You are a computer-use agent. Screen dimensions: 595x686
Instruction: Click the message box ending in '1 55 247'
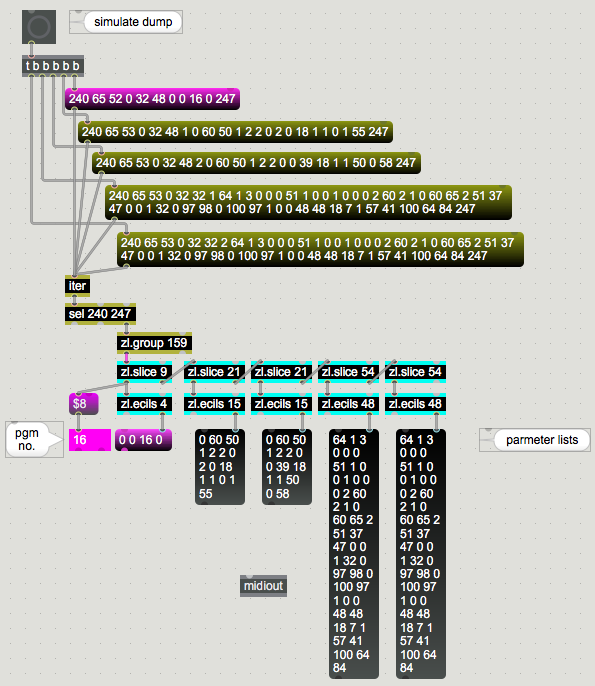(235, 132)
